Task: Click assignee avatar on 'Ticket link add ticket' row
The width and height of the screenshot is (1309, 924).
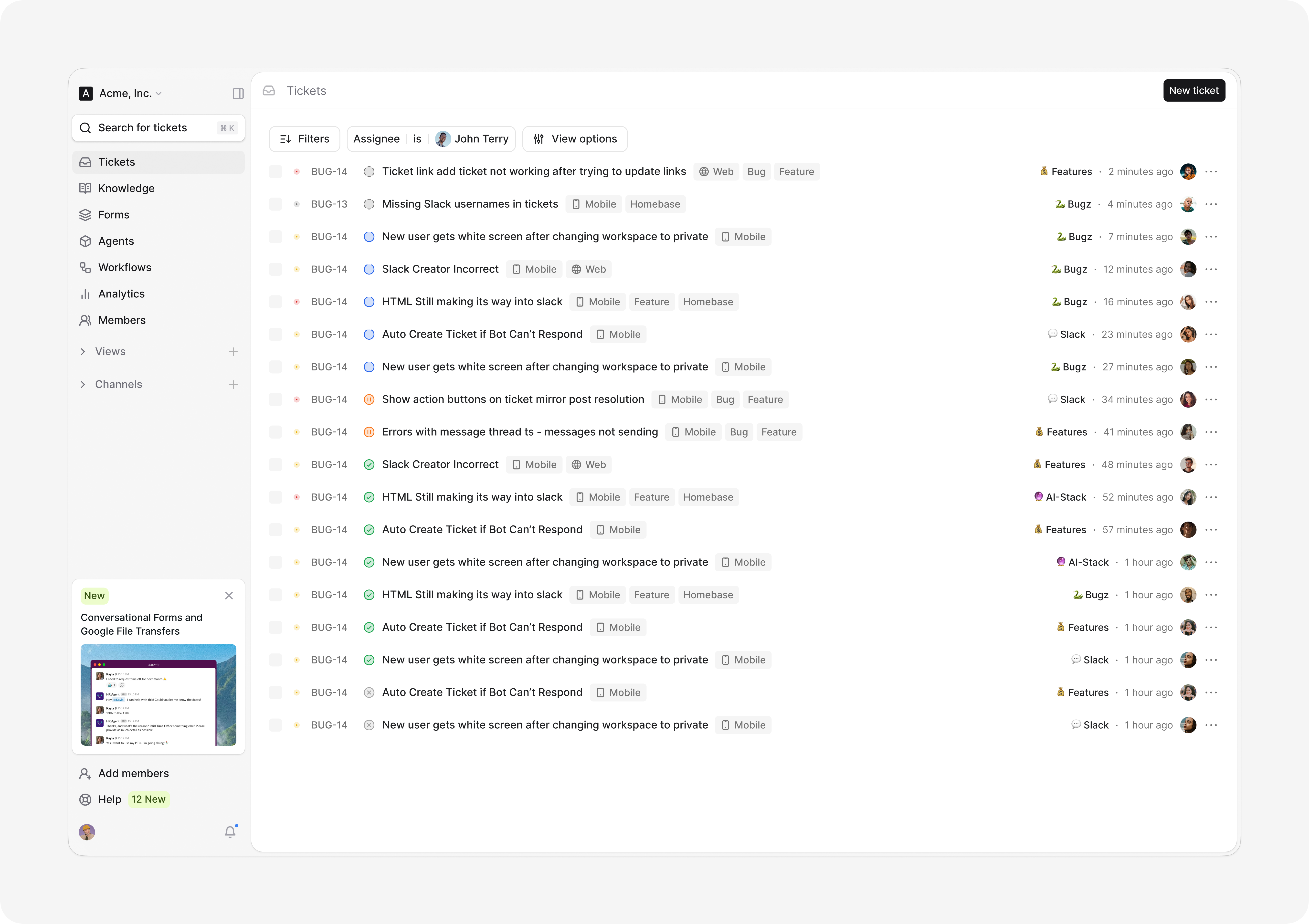Action: (x=1188, y=172)
